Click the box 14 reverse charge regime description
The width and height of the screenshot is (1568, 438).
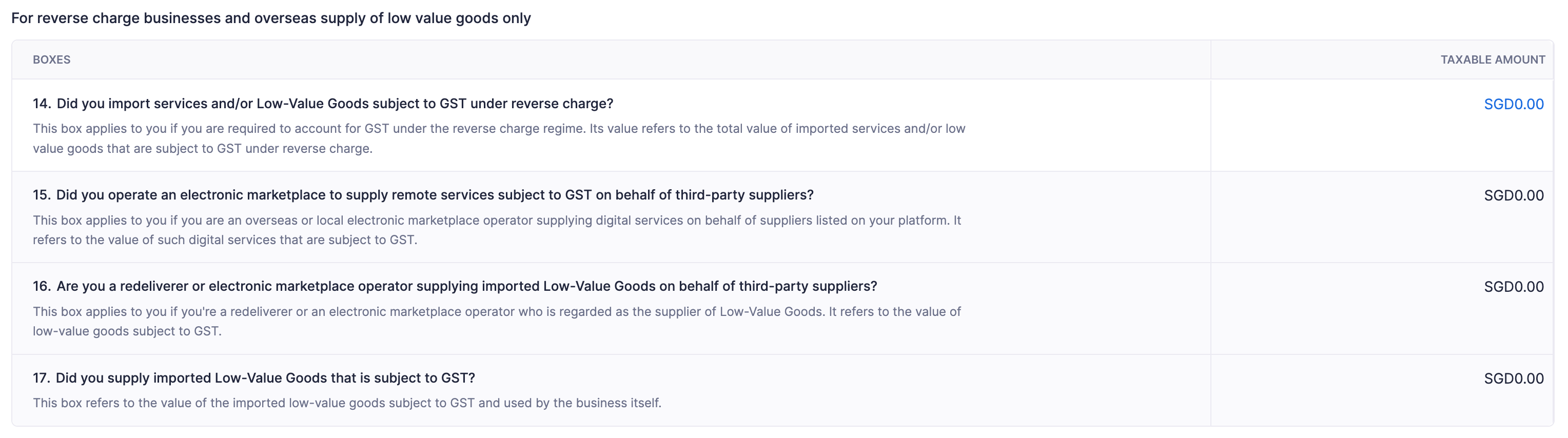(x=499, y=138)
